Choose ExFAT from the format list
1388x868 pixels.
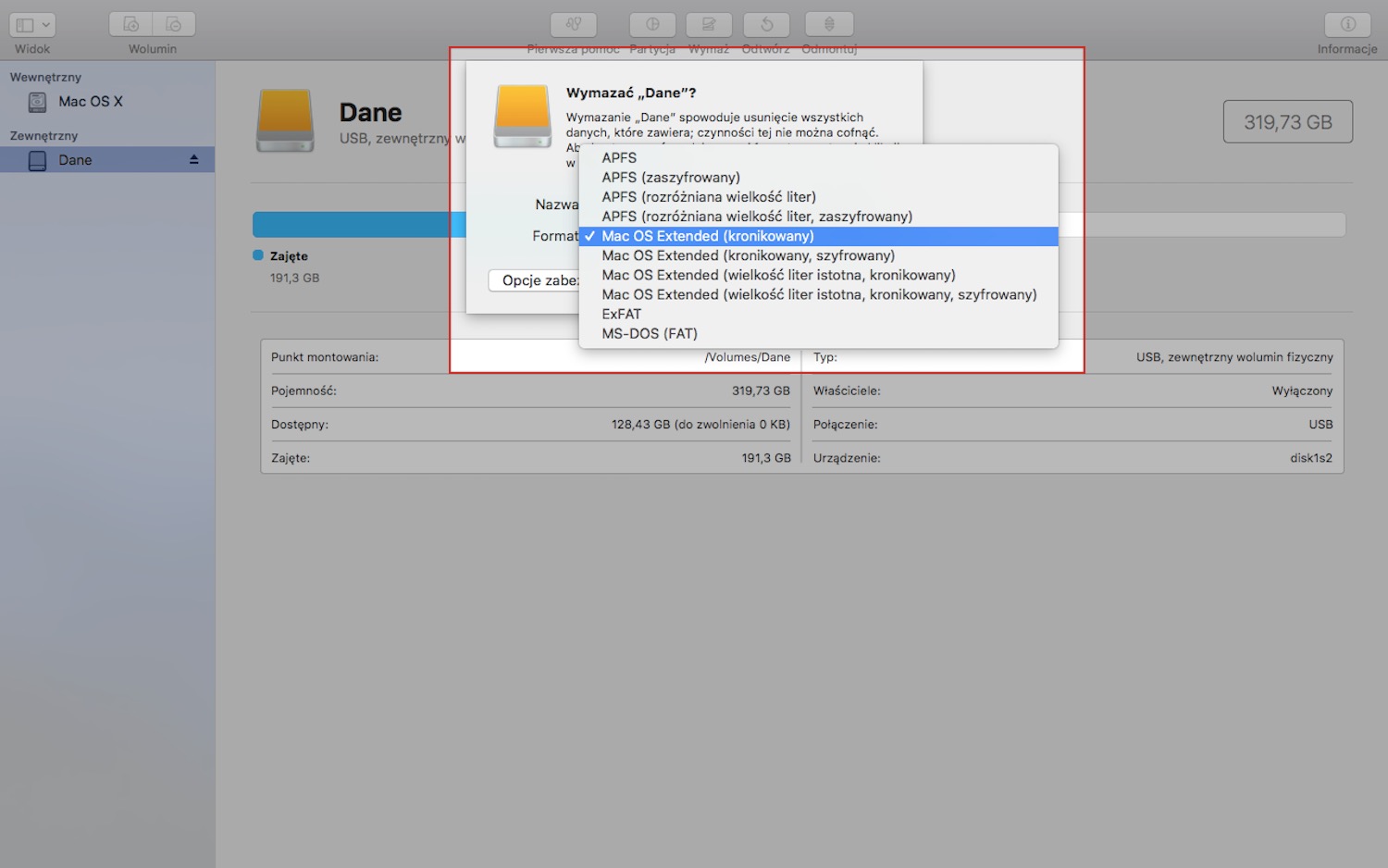point(621,315)
